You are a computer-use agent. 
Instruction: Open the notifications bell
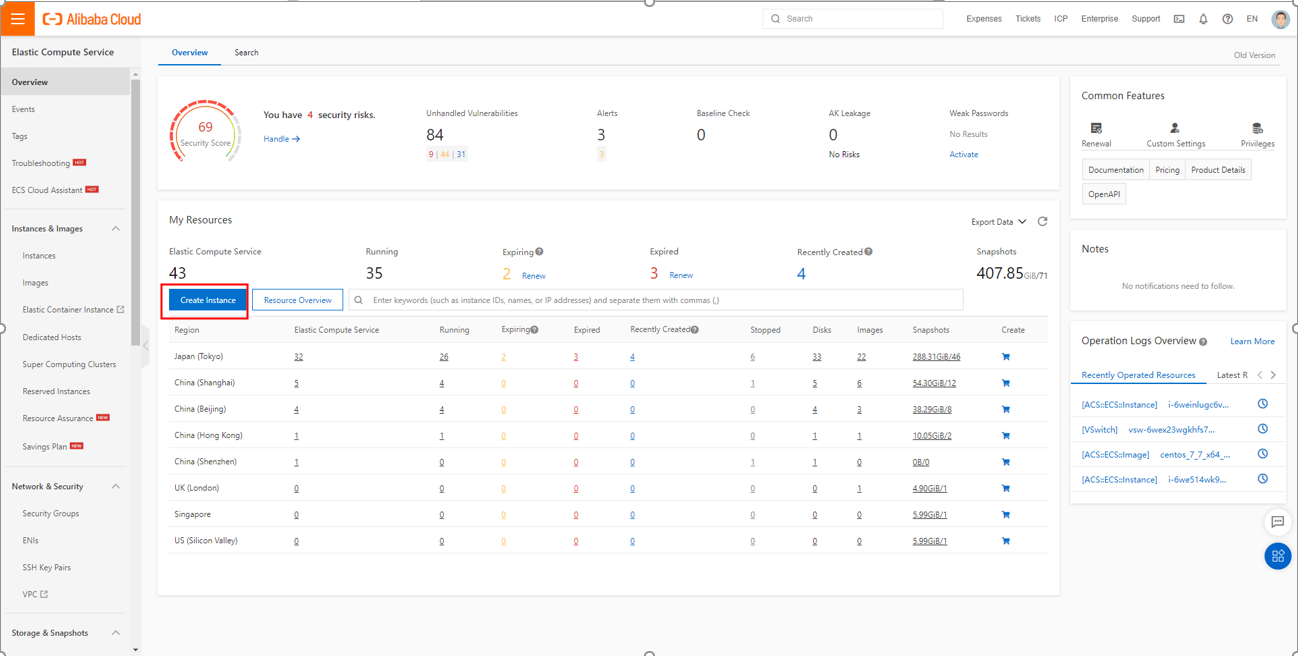(1203, 19)
